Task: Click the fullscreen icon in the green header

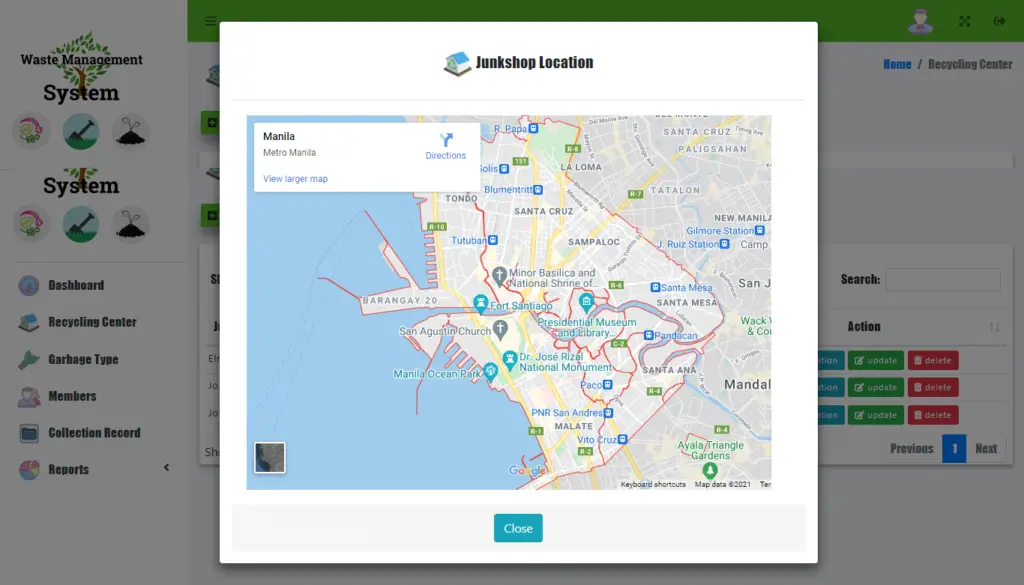Action: pyautogui.click(x=963, y=20)
